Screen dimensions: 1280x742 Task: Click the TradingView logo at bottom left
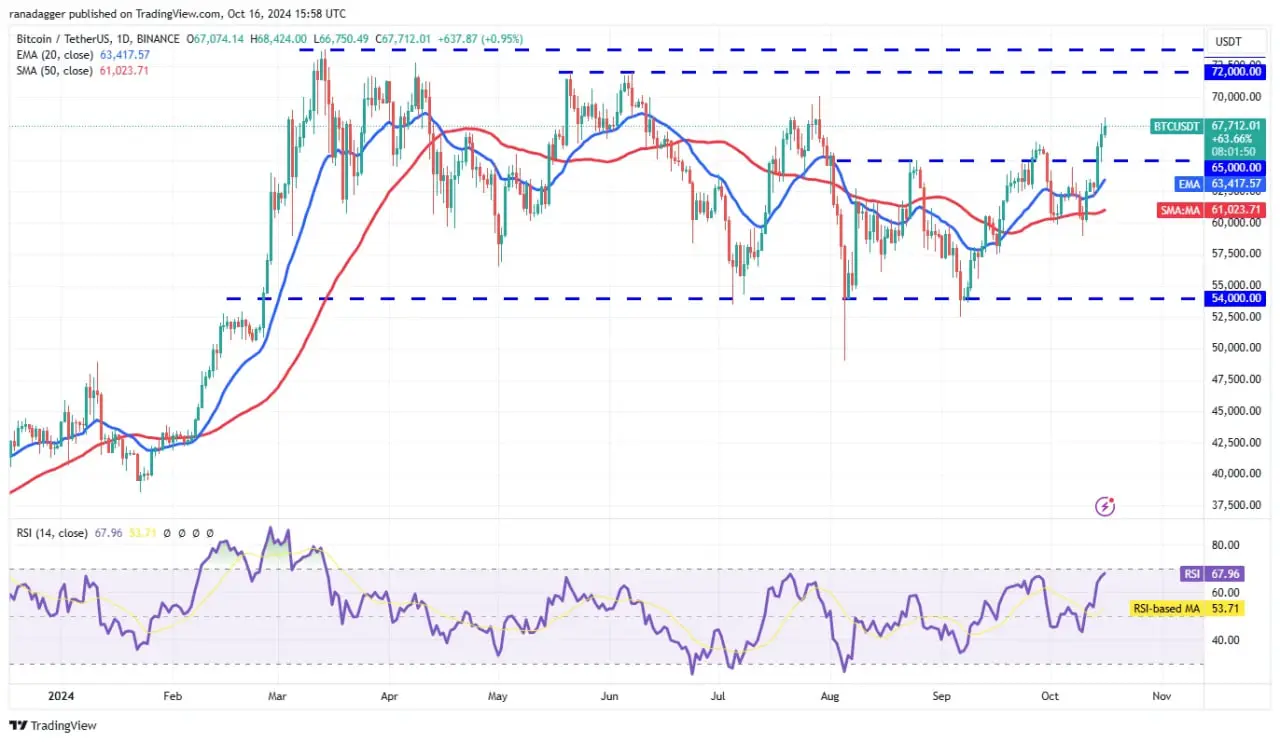[x=53, y=725]
